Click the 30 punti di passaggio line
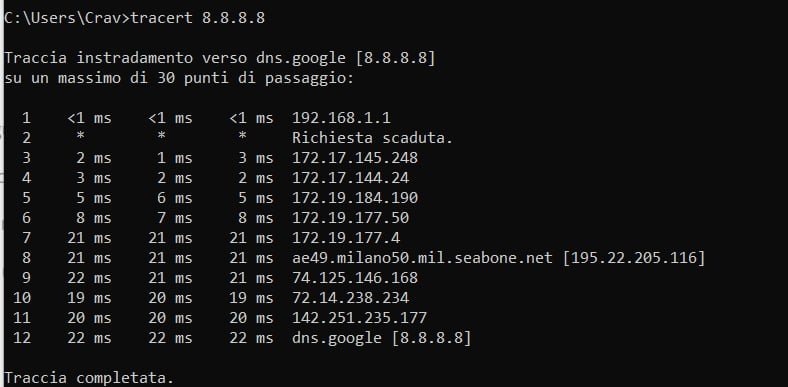Image resolution: width=788 pixels, height=387 pixels. [179, 78]
